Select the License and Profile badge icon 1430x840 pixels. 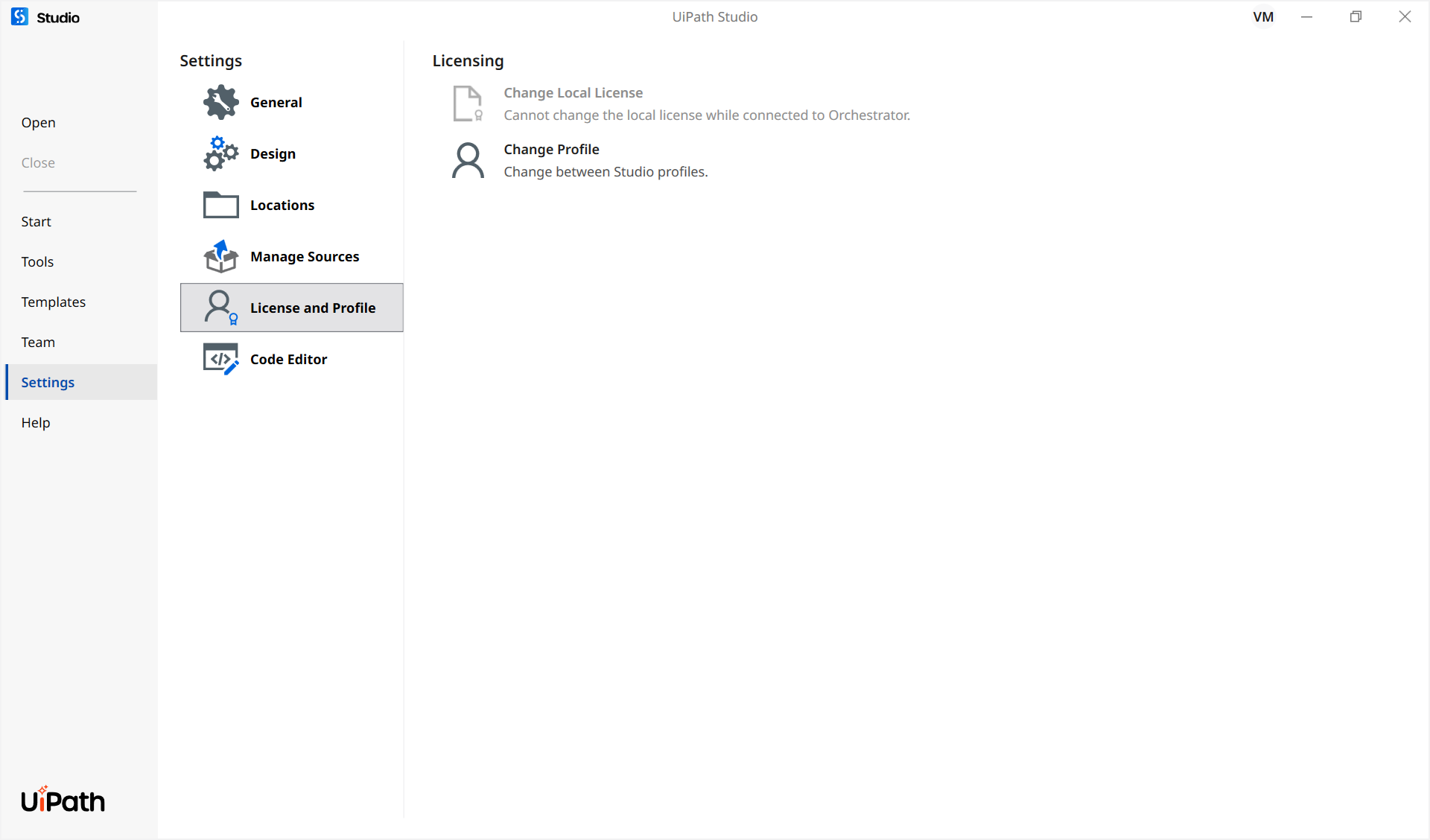click(220, 308)
